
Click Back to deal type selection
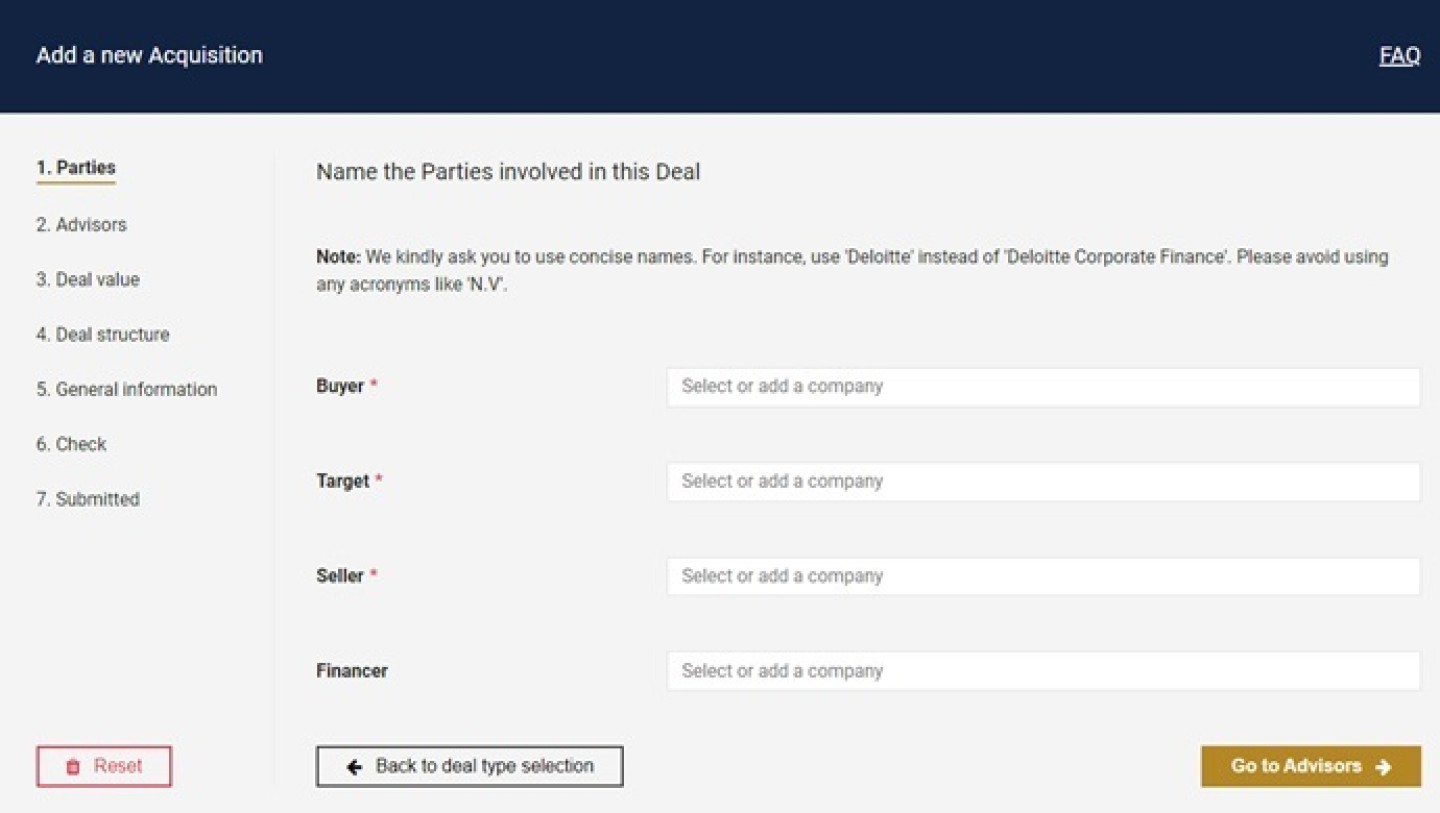point(470,767)
